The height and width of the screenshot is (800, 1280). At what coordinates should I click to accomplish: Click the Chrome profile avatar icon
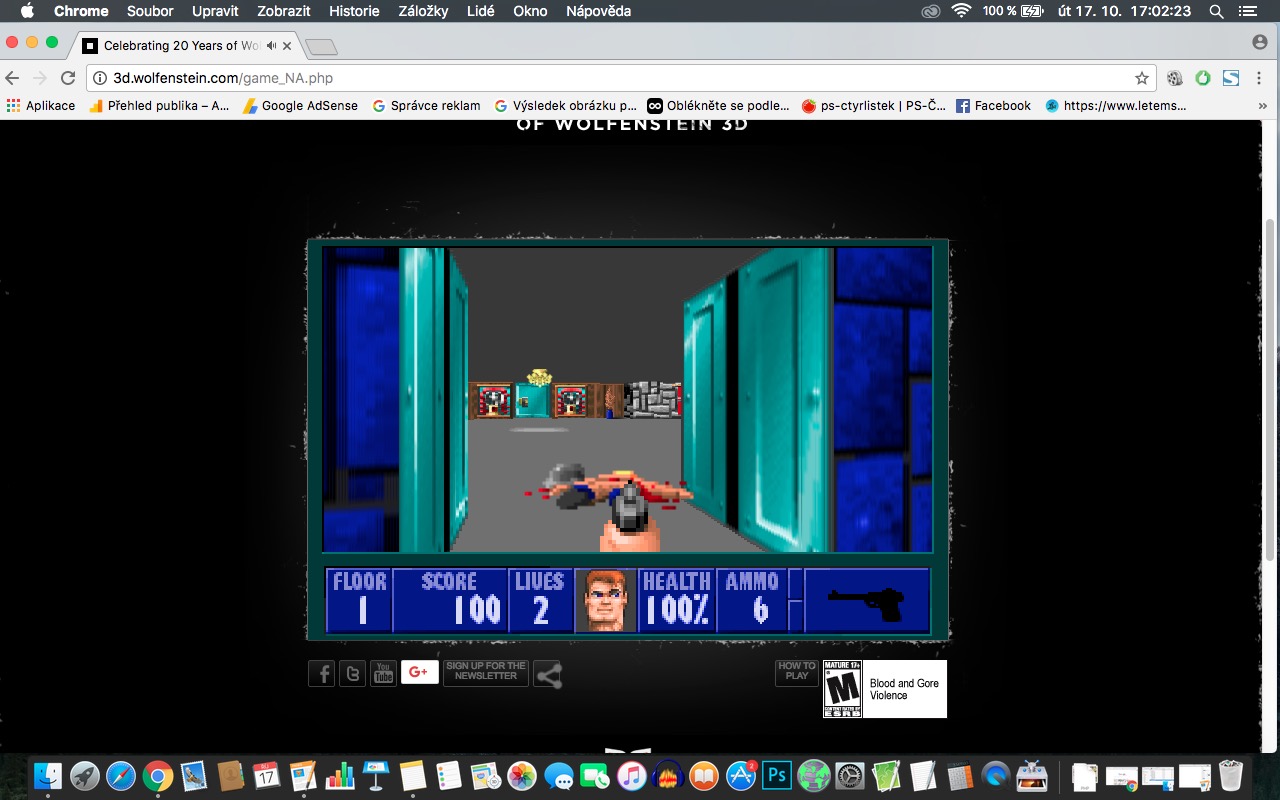1259,42
